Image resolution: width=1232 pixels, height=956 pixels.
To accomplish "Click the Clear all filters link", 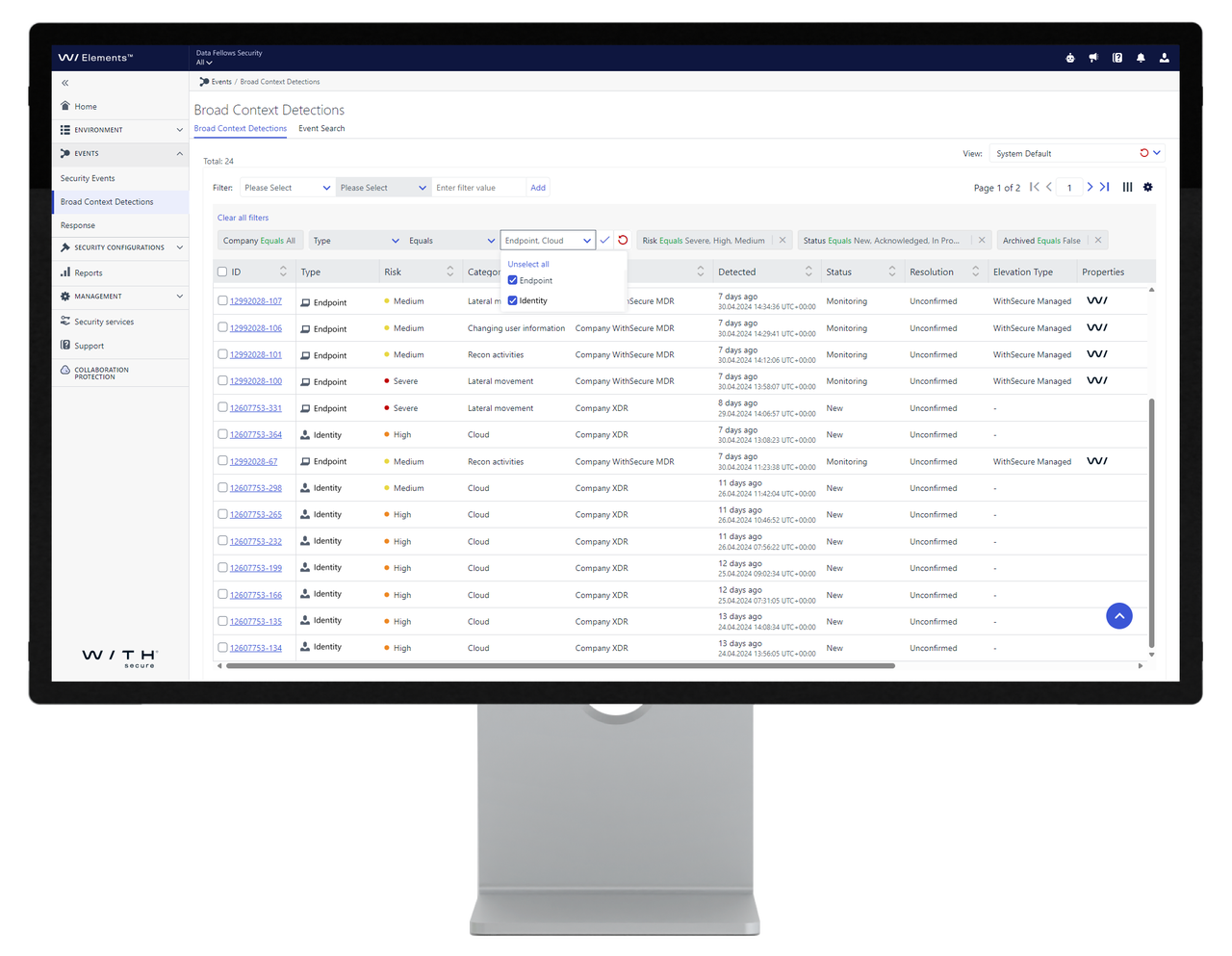I will [x=243, y=218].
